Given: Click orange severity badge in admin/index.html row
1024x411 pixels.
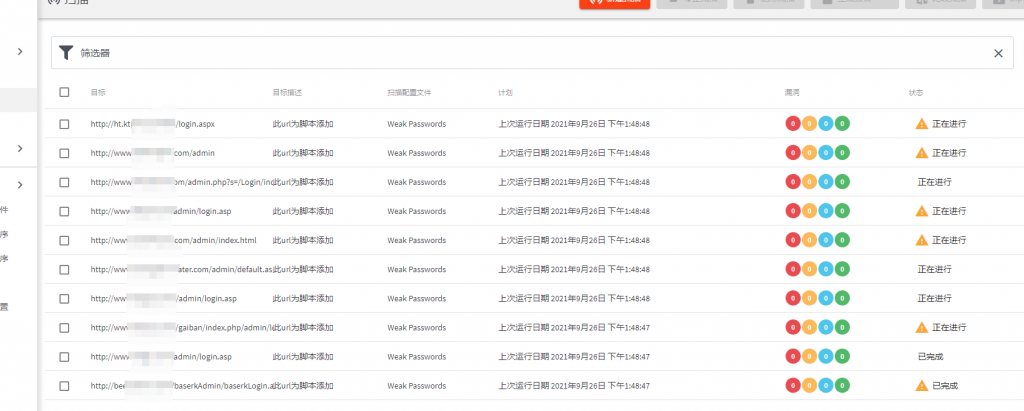Looking at the screenshot, I should click(x=809, y=240).
